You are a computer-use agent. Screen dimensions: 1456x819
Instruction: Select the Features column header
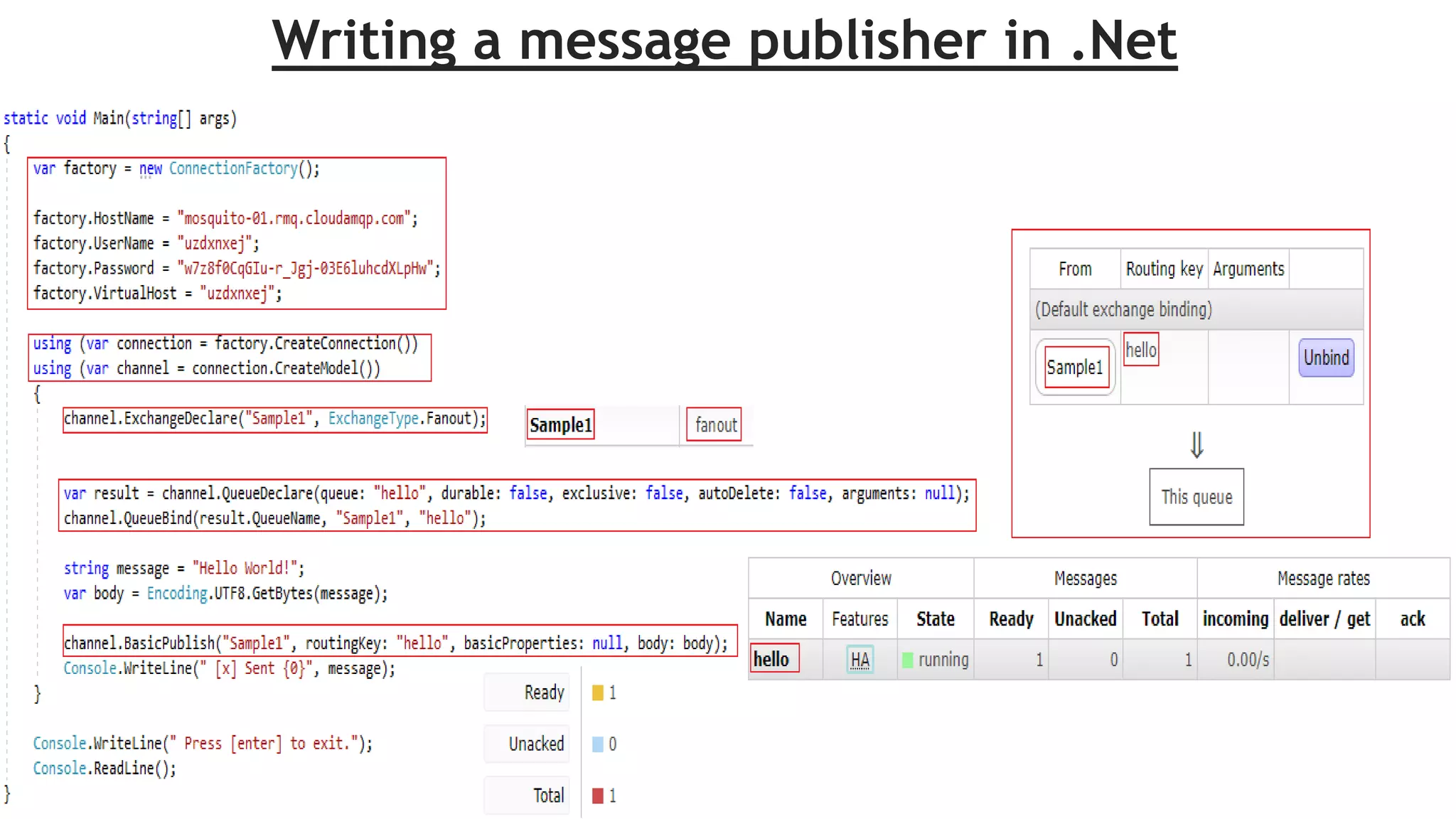coord(860,619)
